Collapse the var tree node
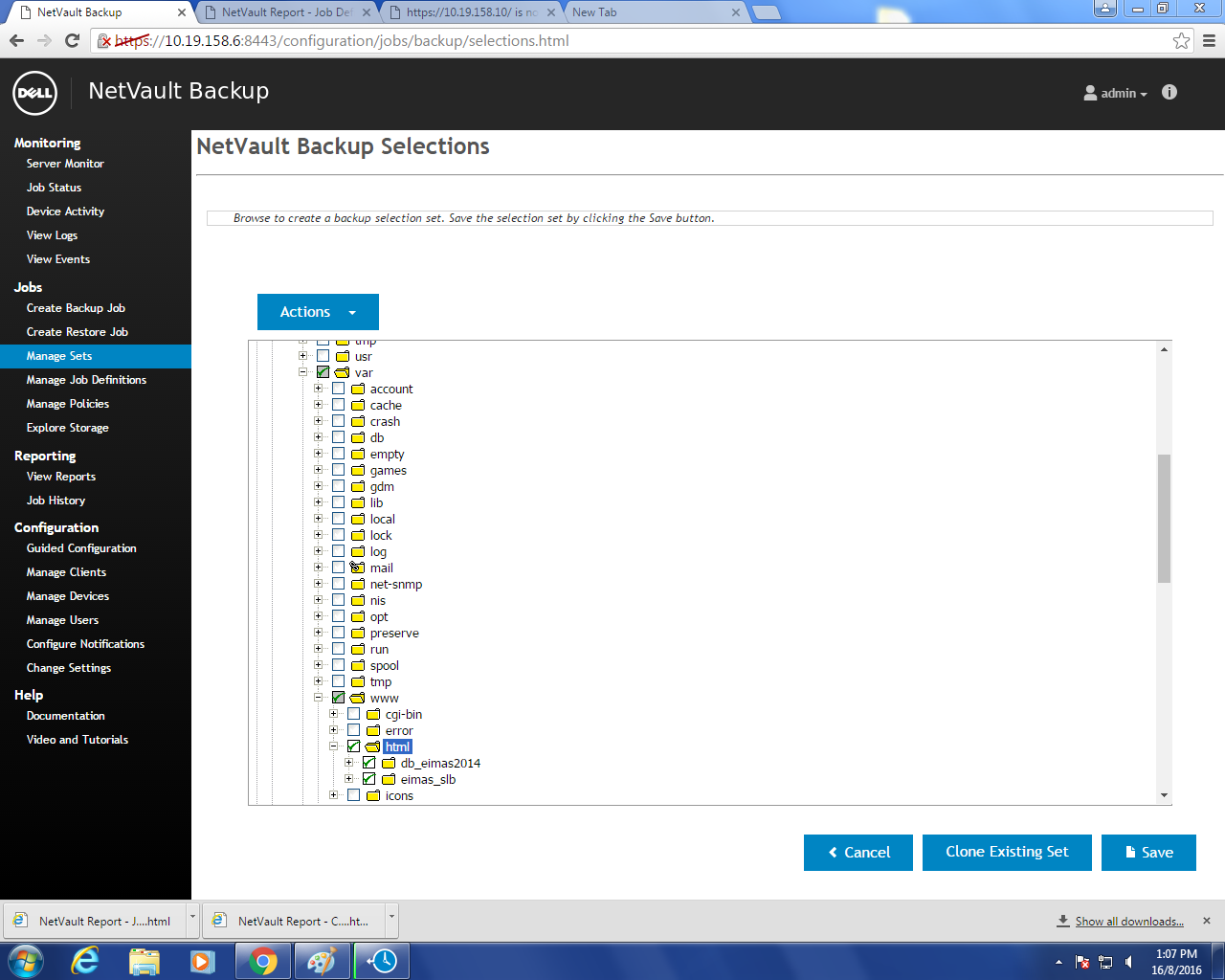The width and height of the screenshot is (1225, 980). pos(303,372)
